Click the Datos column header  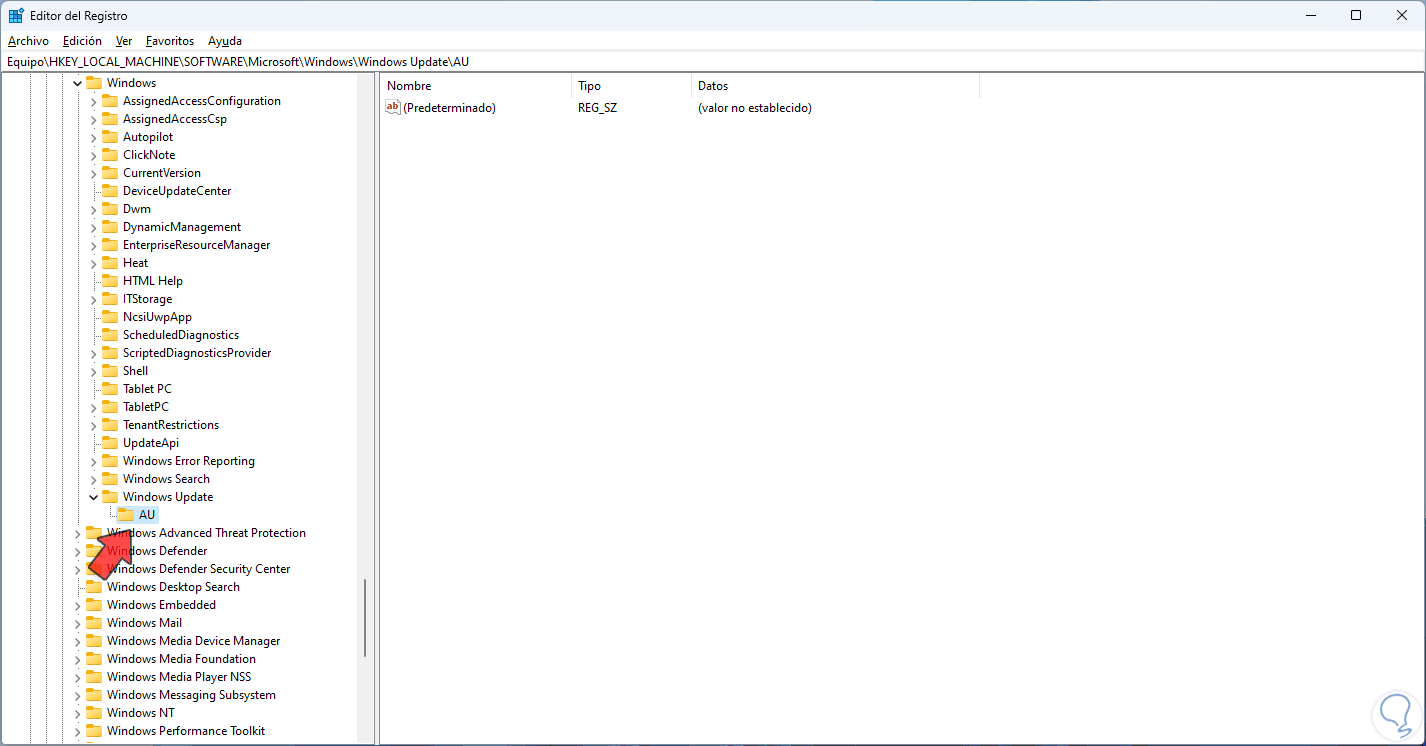835,86
